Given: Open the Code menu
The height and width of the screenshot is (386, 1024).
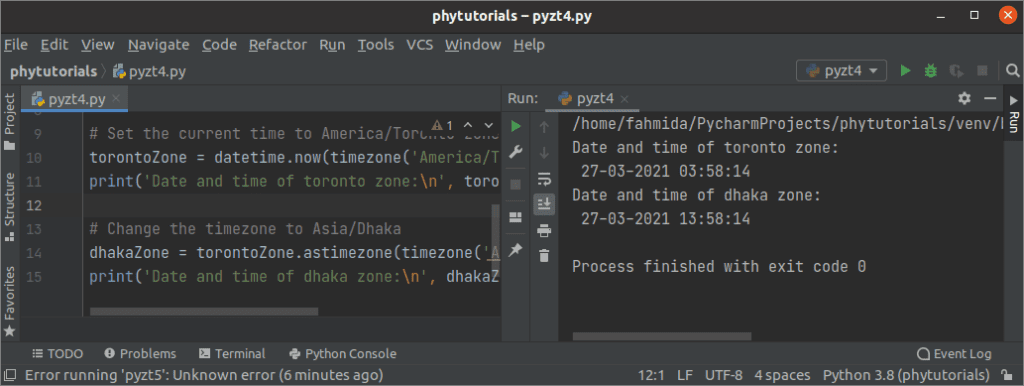Looking at the screenshot, I should tap(219, 44).
